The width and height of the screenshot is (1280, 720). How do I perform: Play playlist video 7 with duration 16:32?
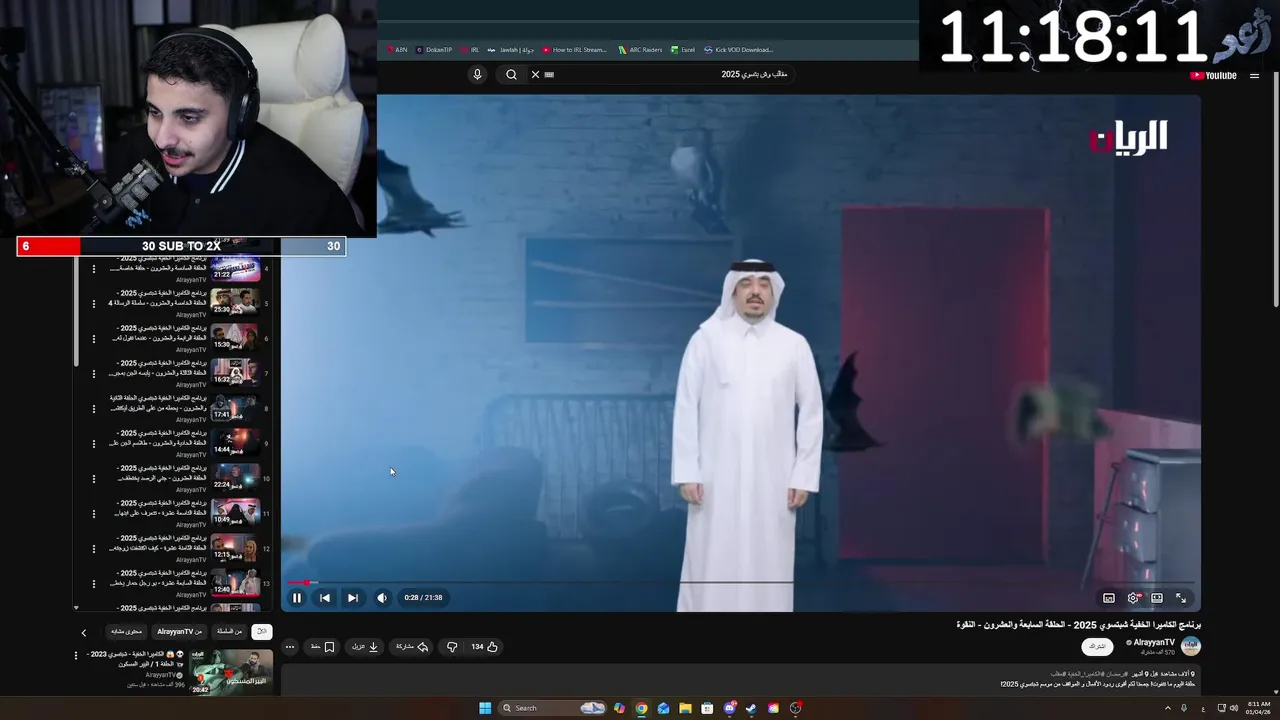[235, 372]
